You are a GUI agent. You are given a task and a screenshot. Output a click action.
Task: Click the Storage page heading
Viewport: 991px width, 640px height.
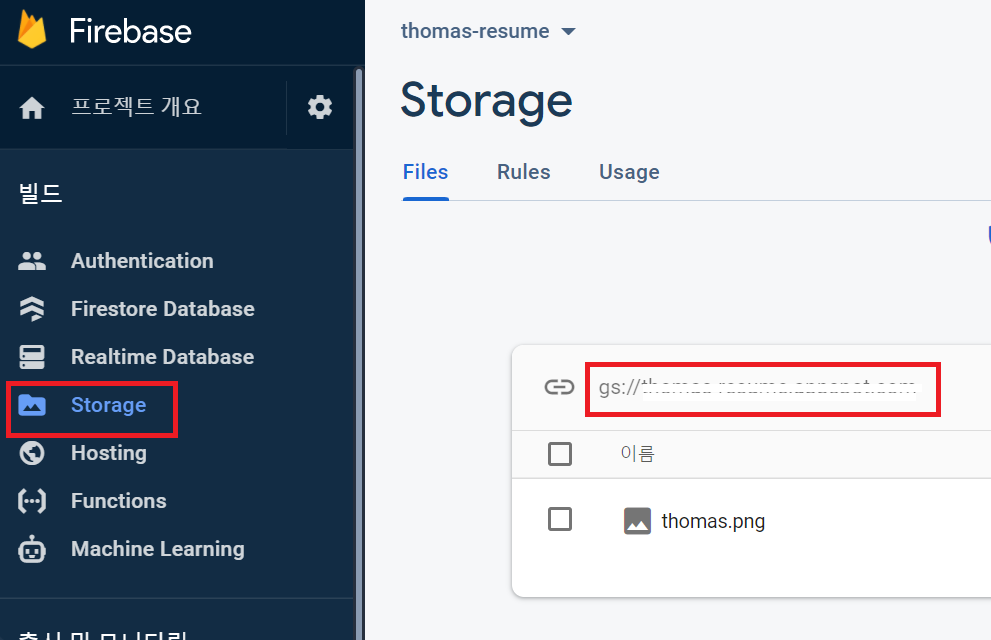click(x=487, y=101)
